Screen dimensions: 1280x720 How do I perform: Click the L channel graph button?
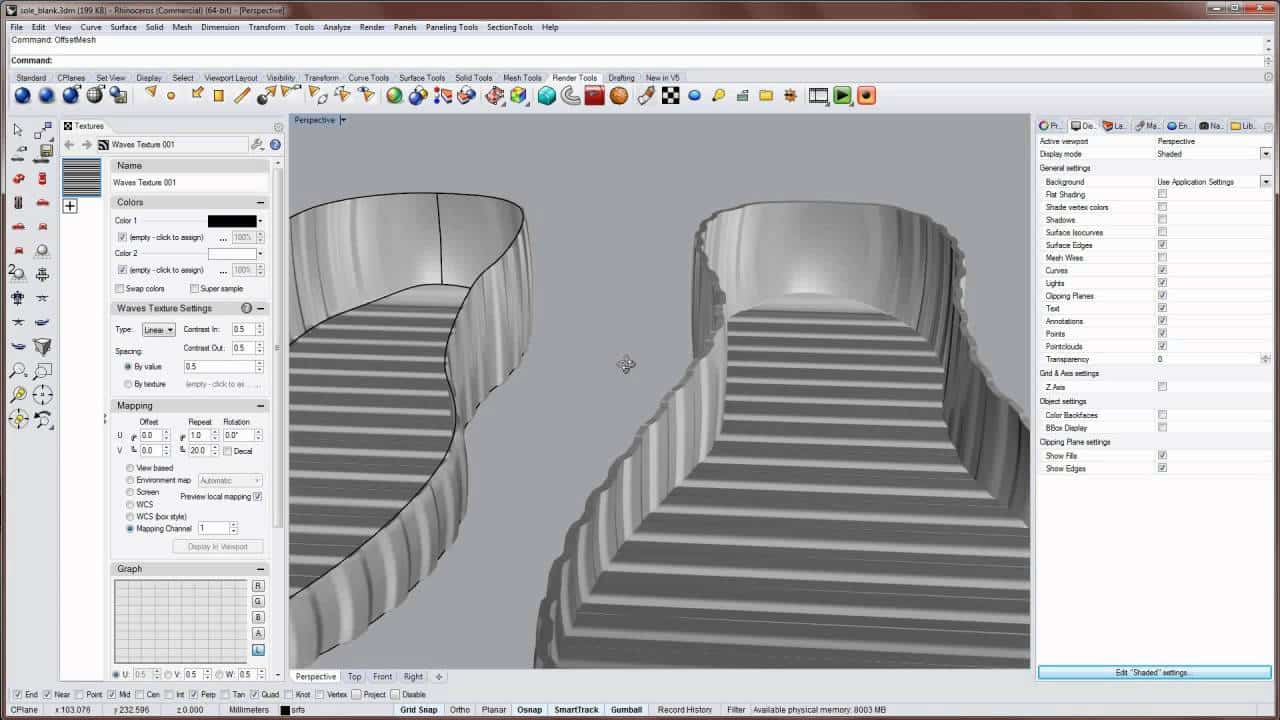click(258, 650)
